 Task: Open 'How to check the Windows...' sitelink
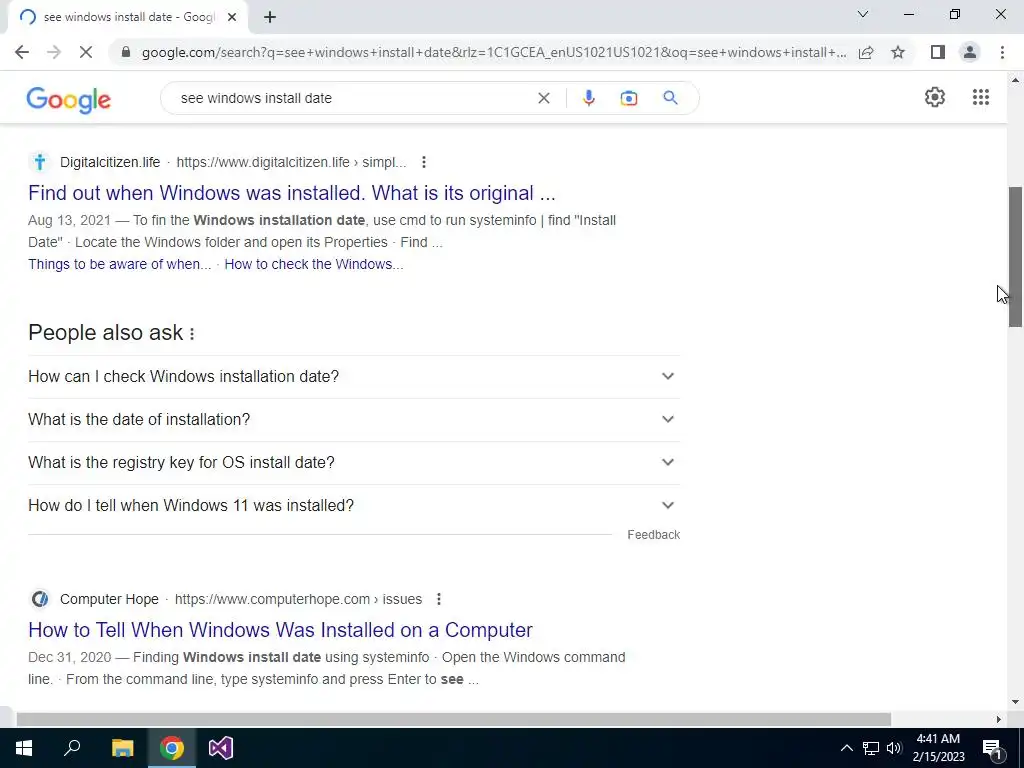pyautogui.click(x=314, y=264)
